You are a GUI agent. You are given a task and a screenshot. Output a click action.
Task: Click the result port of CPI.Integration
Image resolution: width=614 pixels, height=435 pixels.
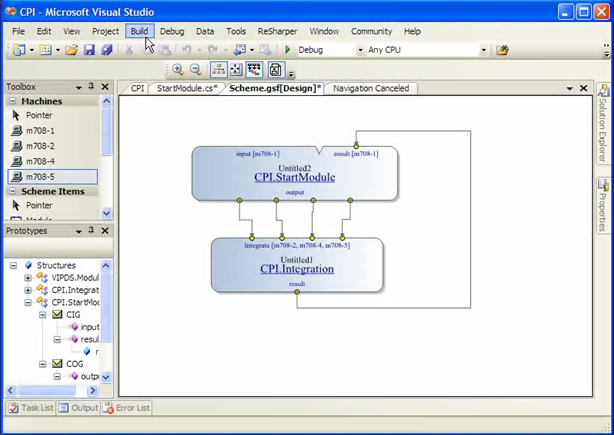297,292
